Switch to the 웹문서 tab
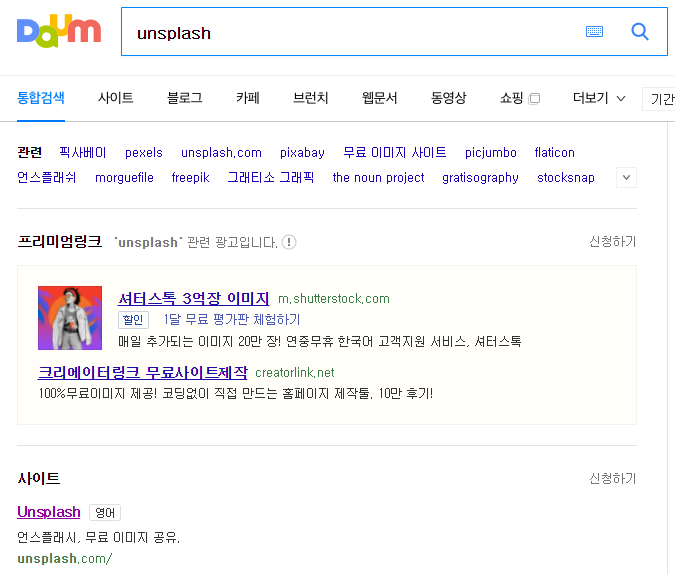 (x=379, y=98)
